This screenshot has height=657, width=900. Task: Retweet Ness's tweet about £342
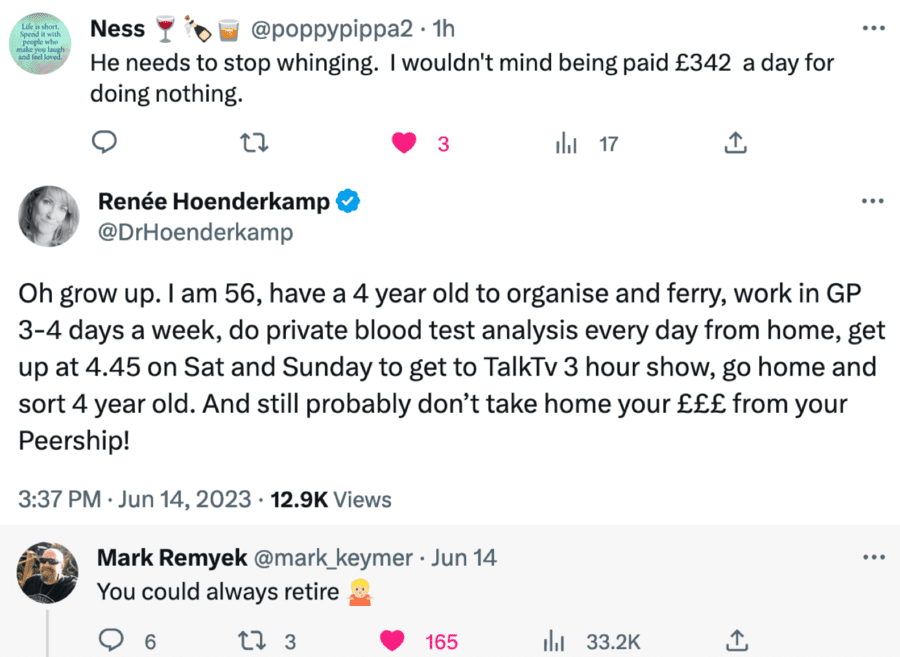point(255,144)
